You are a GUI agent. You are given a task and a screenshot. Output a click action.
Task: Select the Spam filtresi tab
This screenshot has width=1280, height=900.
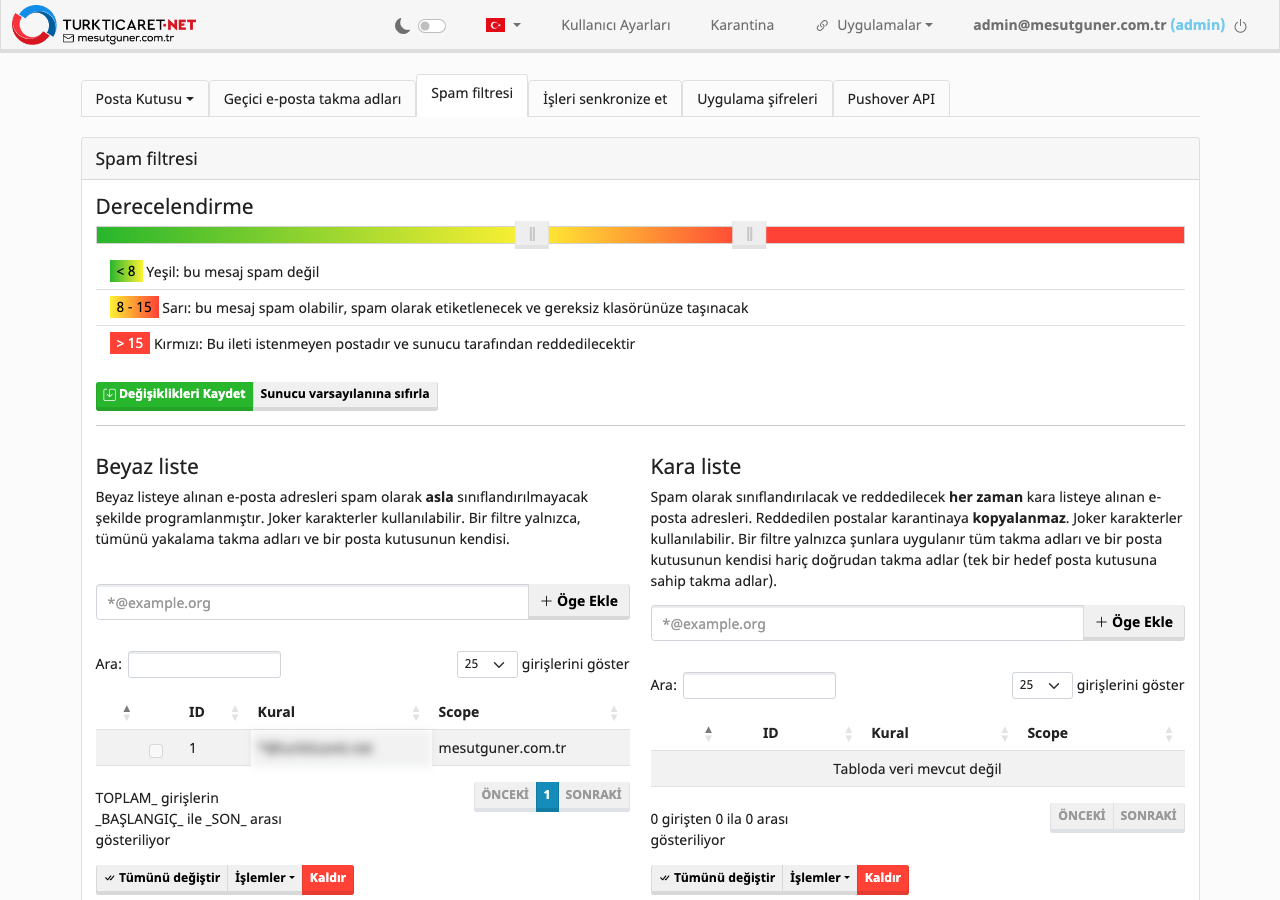point(472,94)
